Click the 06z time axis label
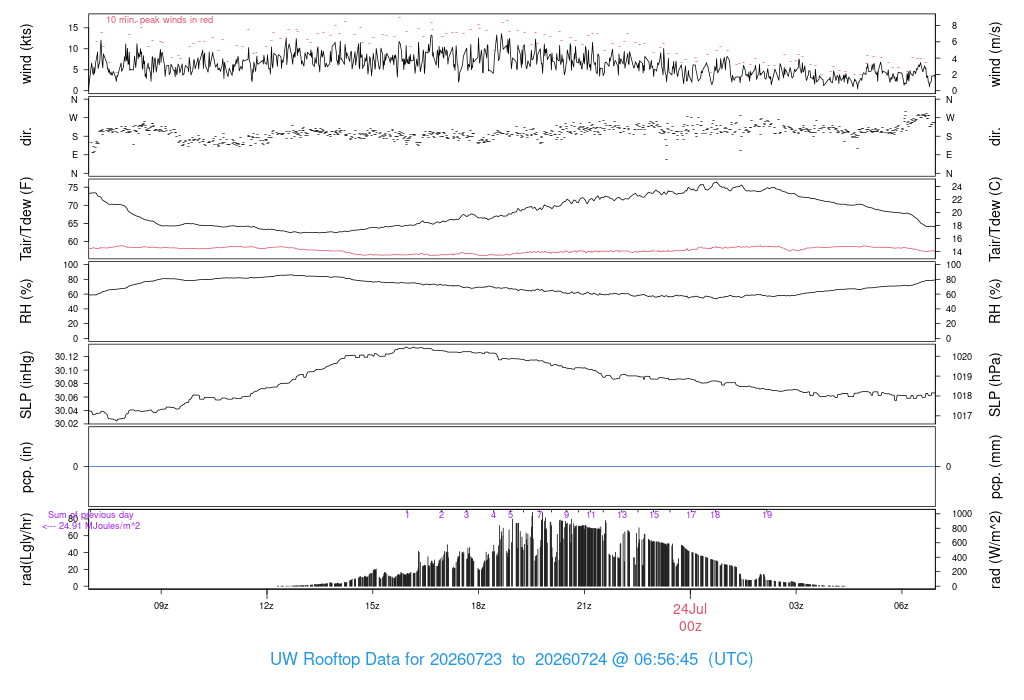The height and width of the screenshot is (700, 1024). coord(901,606)
